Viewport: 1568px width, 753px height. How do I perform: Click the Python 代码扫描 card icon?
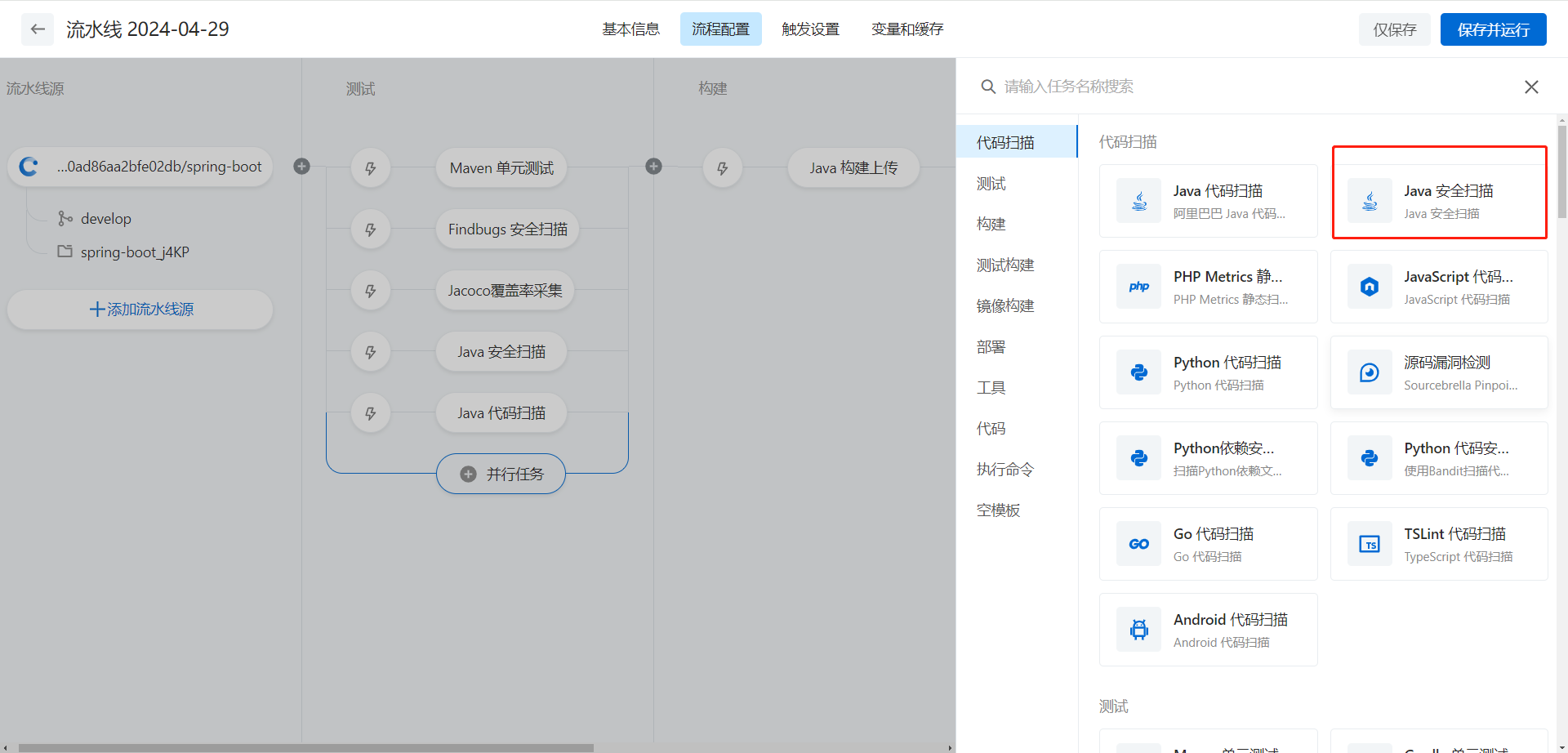click(x=1139, y=372)
